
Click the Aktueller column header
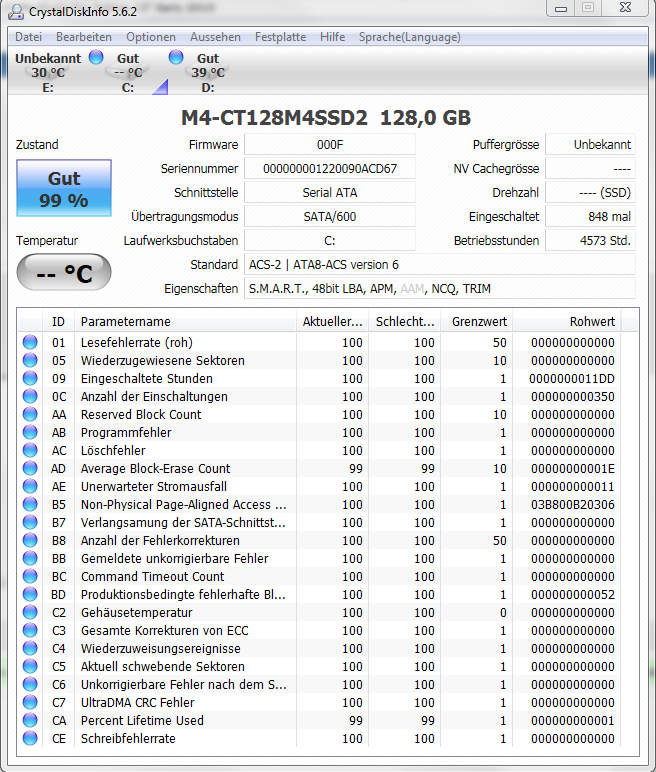click(x=332, y=322)
